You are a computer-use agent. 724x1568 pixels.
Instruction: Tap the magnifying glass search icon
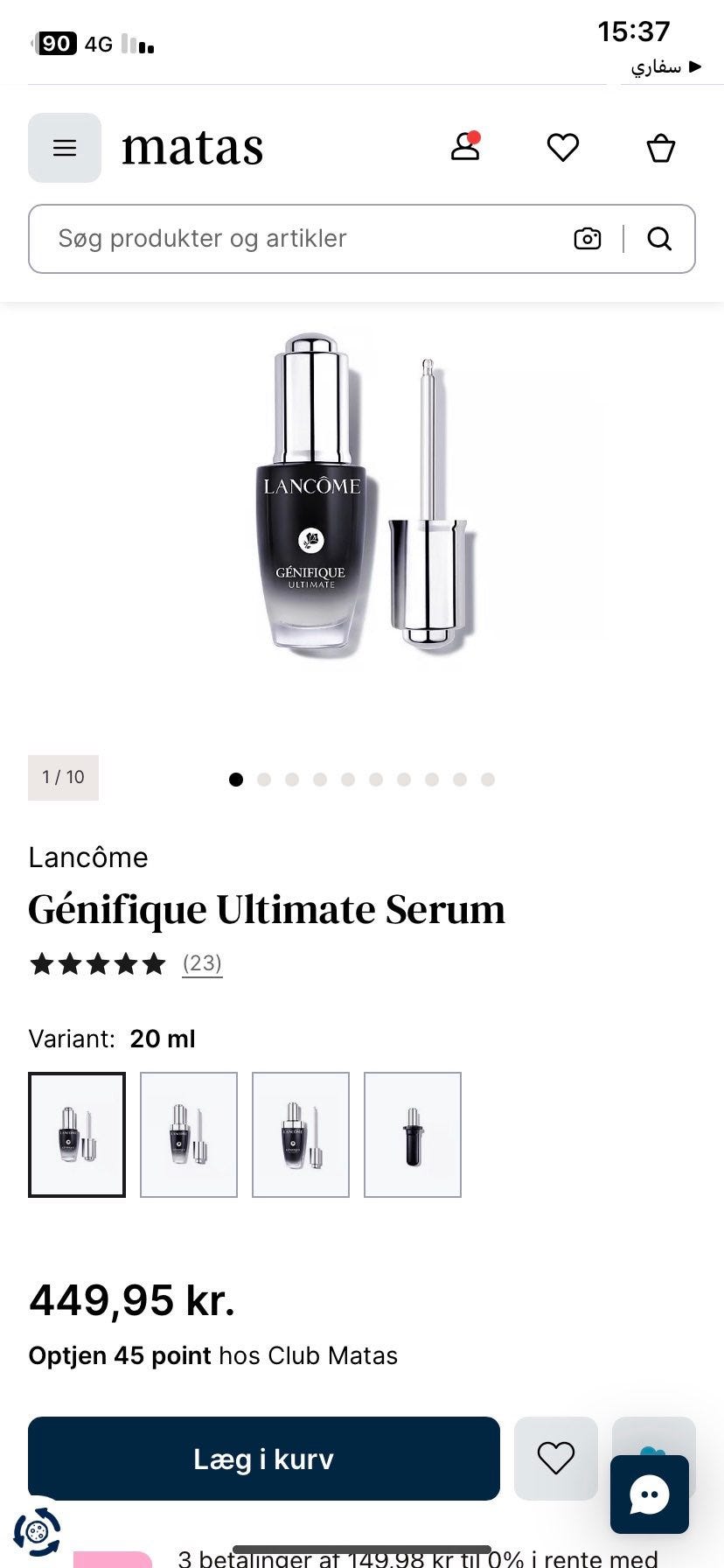click(659, 239)
